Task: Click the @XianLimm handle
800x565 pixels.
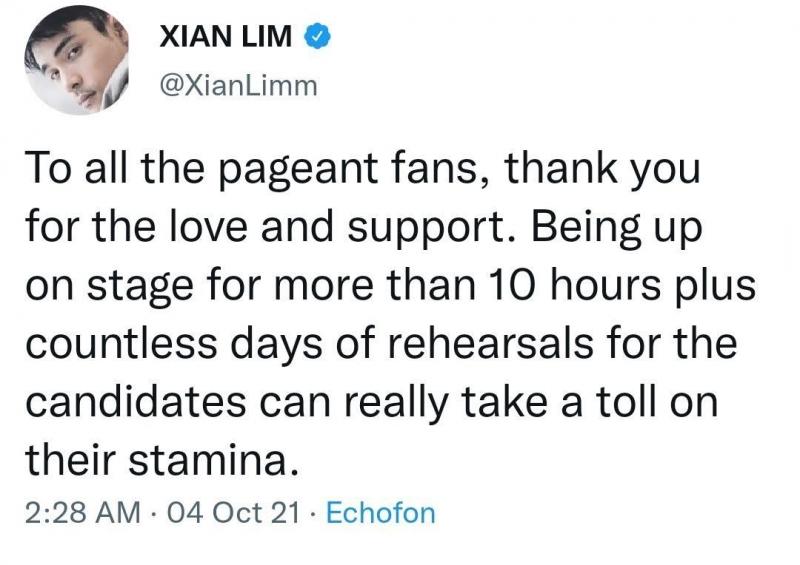Action: pos(238,86)
